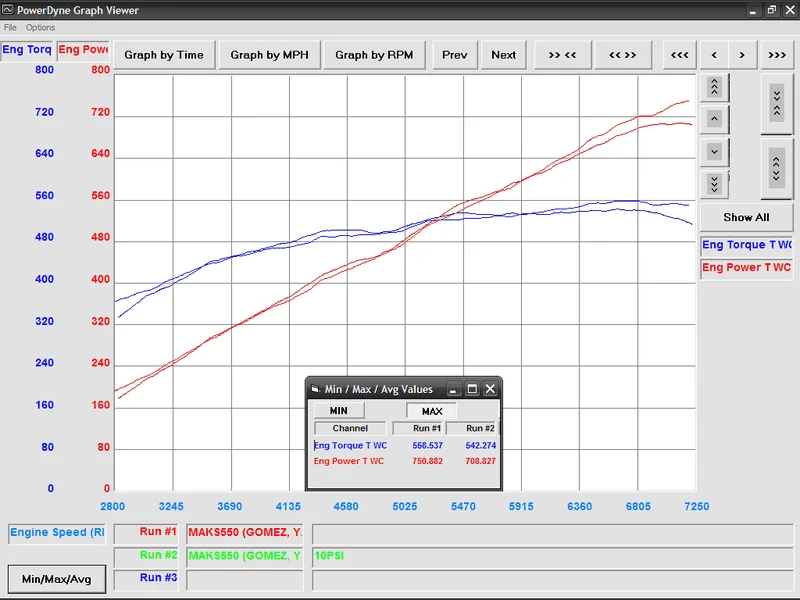Click MAX tab in values popup
Screen dimensions: 800x600
[x=432, y=411]
